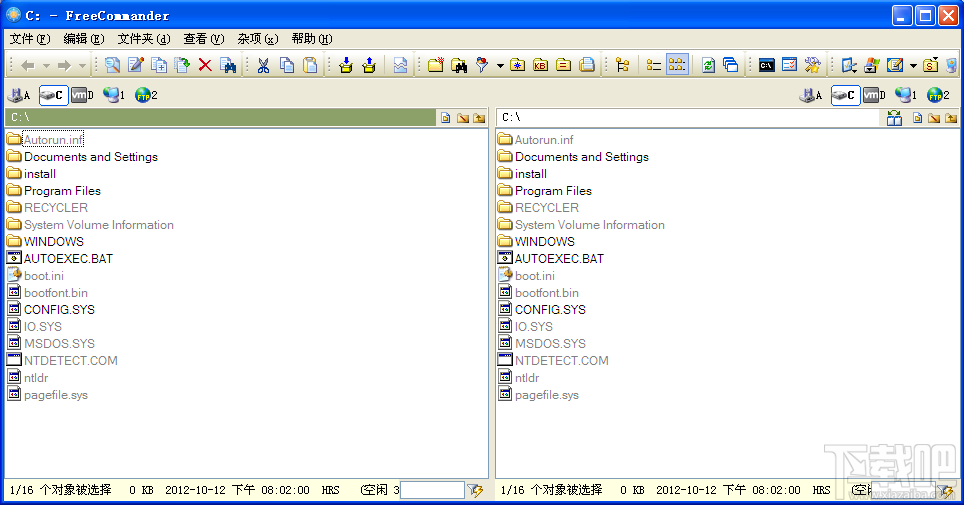964x505 pixels.
Task: Open the dropdown arrow after the notepad-pencil icon
Action: tap(913, 65)
